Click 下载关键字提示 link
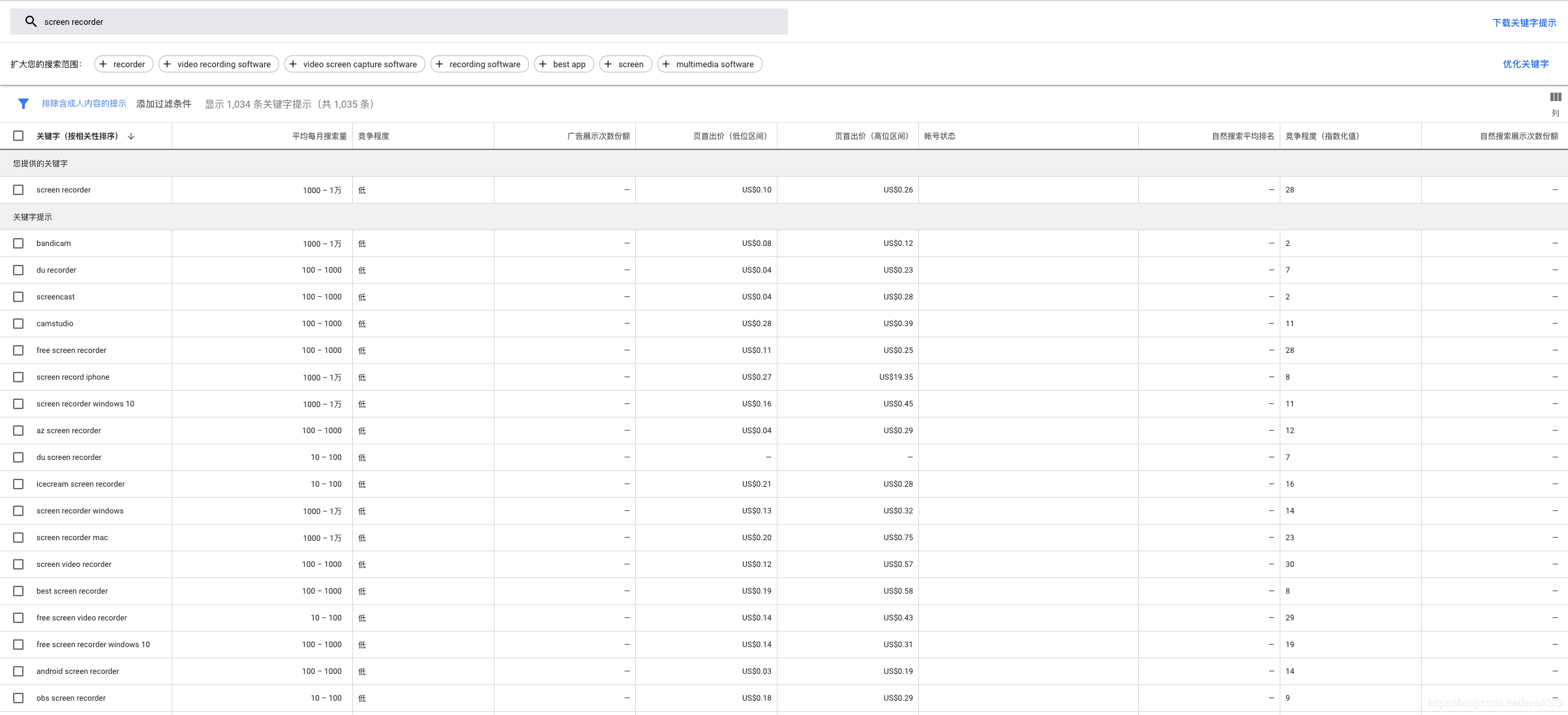The height and width of the screenshot is (715, 1568). click(1524, 23)
